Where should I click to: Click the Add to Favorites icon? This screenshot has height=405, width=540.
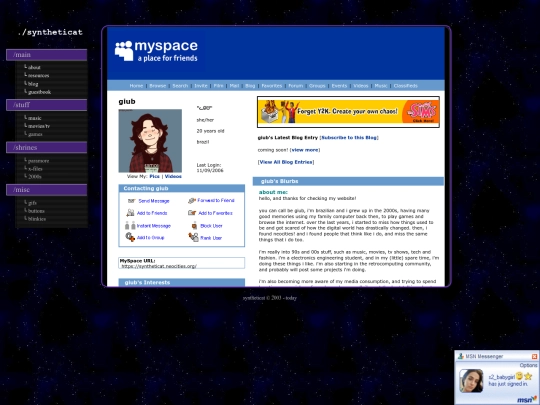(x=192, y=213)
